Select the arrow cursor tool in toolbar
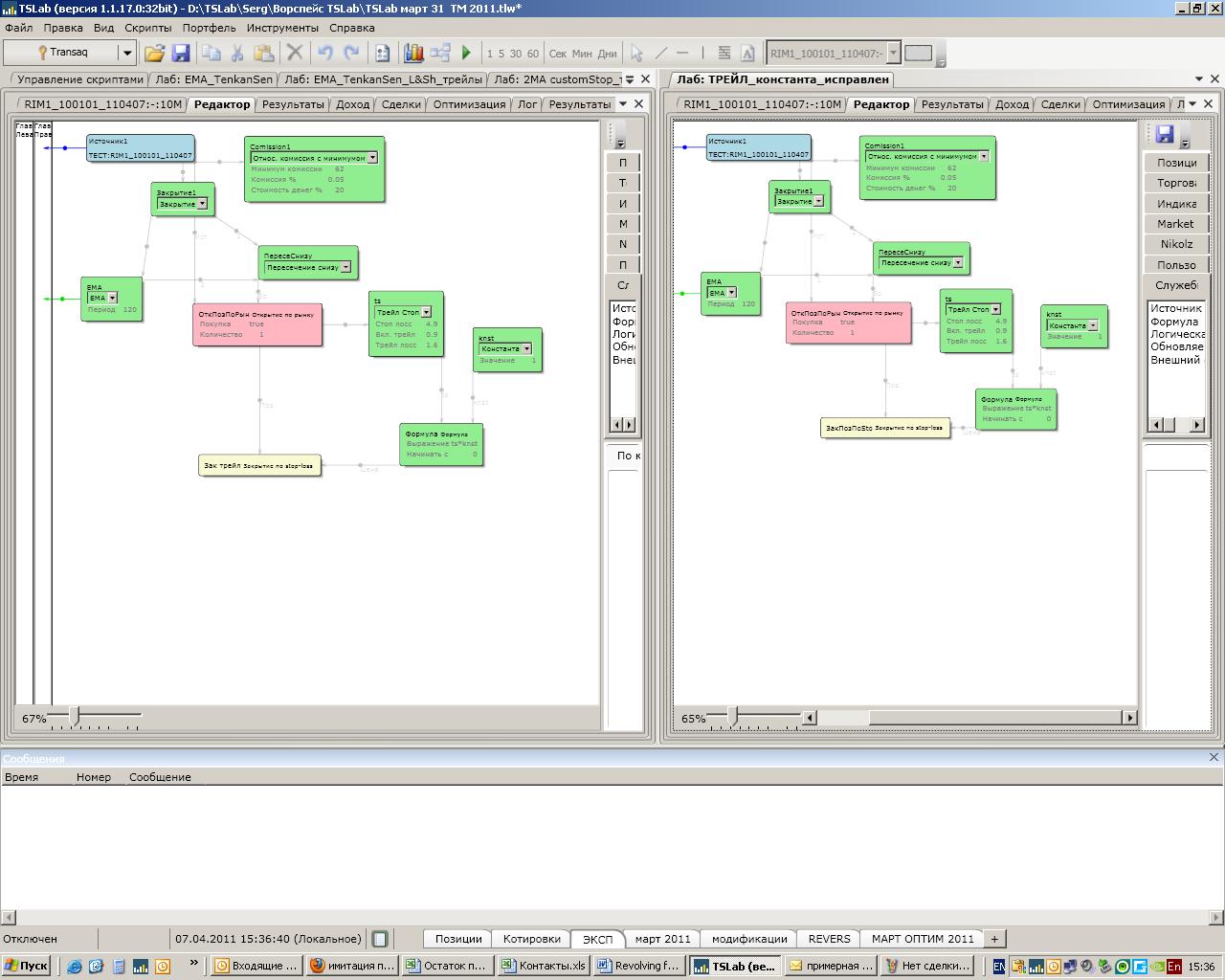Screen dimensions: 1225x980 (636, 54)
